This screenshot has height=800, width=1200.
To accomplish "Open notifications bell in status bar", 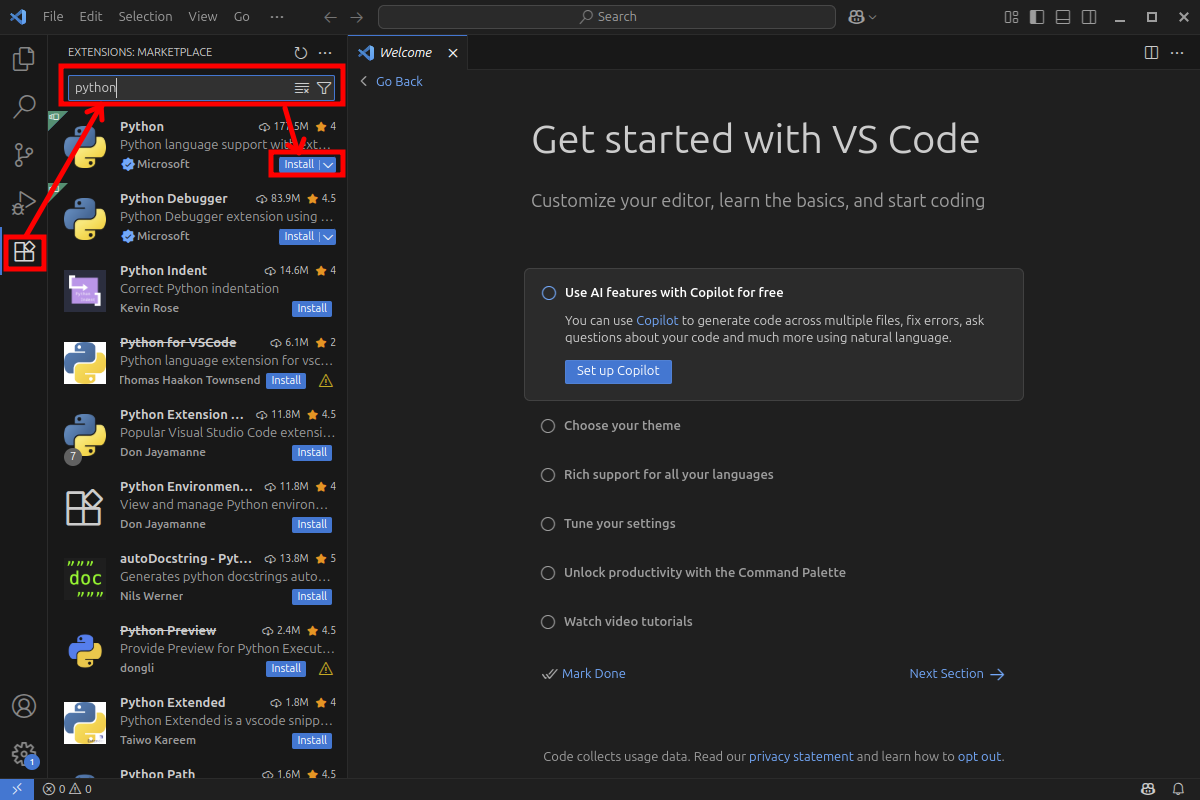I will point(1178,789).
